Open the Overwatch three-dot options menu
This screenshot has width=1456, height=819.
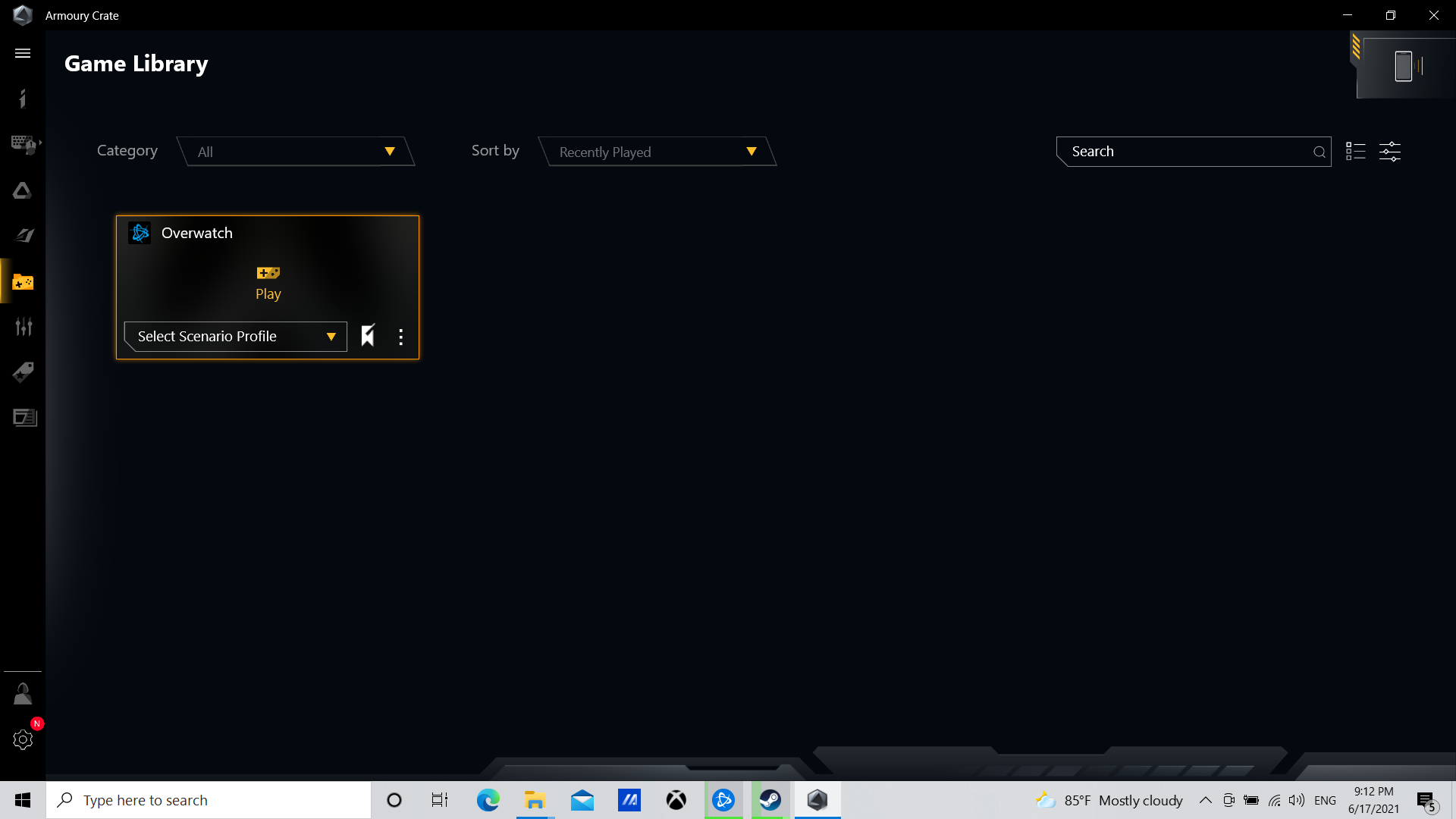point(400,337)
